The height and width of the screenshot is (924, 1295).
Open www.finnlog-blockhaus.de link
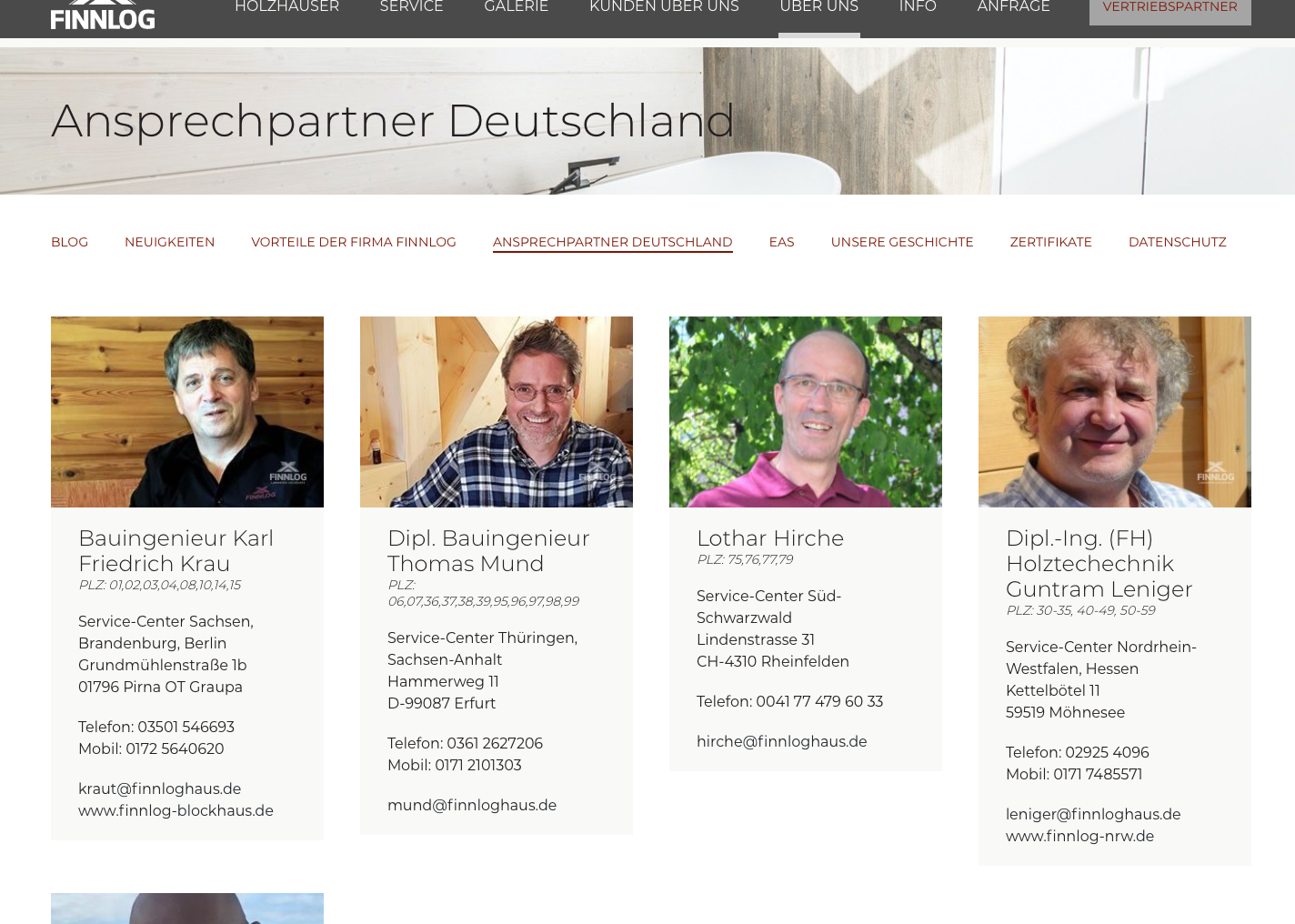[x=176, y=810]
